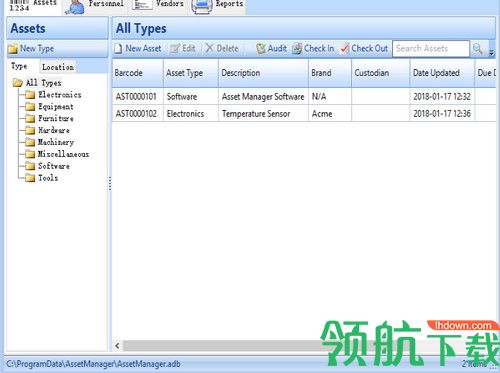Select the All Types tree node label
500x373 pixels.
tap(44, 83)
